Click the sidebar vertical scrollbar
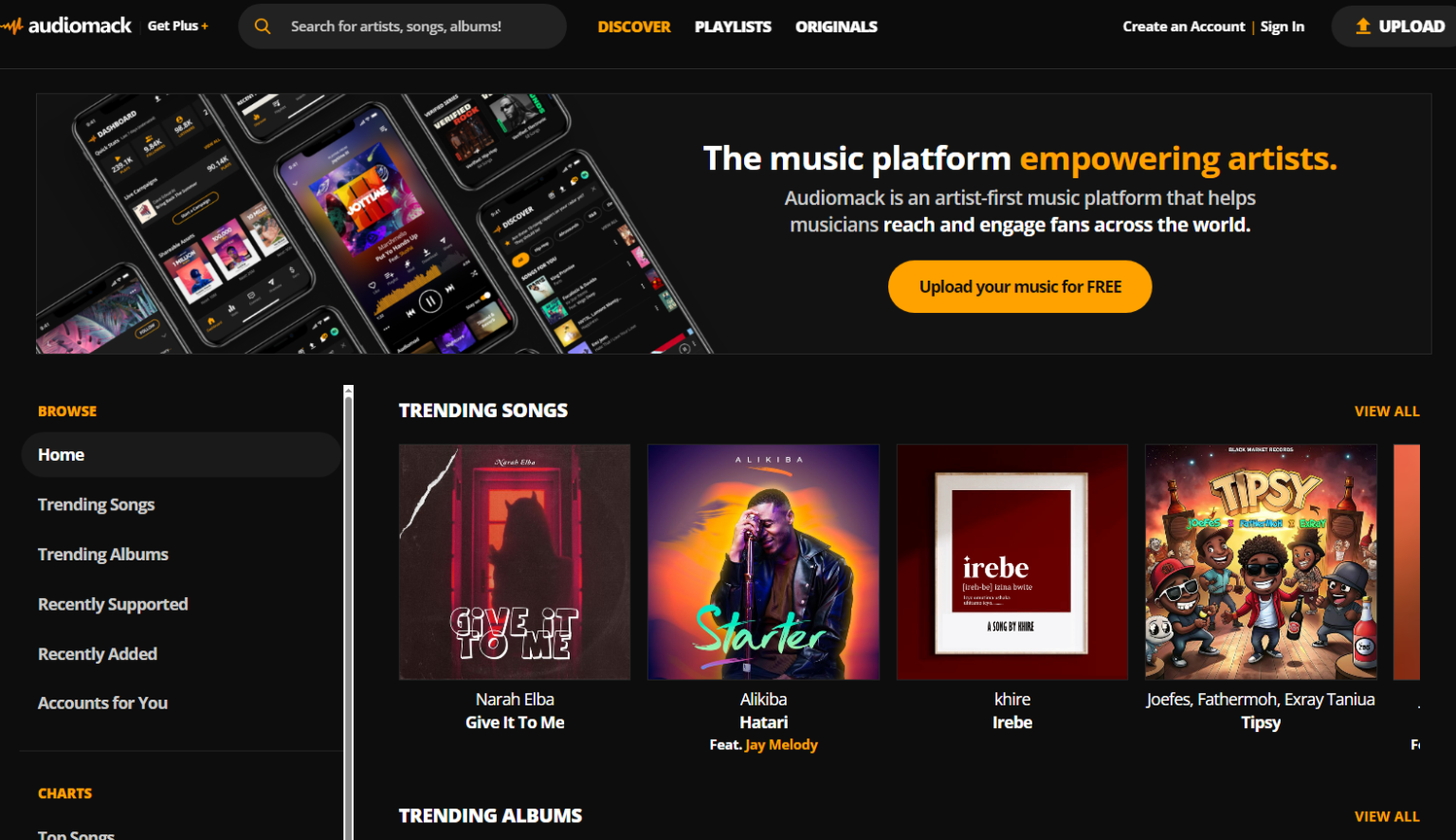 [x=348, y=612]
